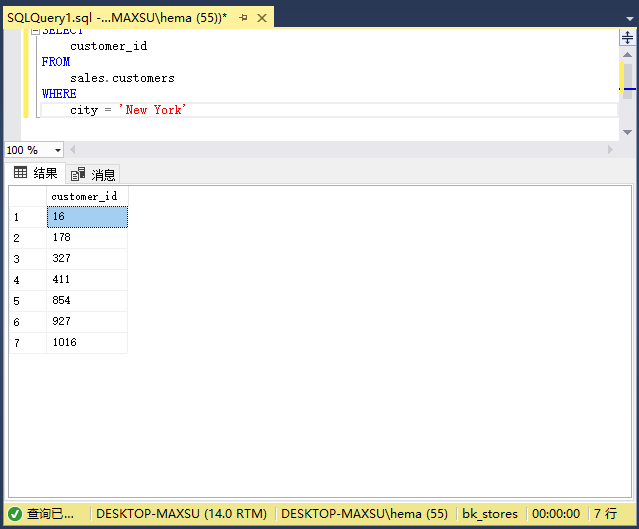Click the editor vertical scroll up arrow
639x529 pixels.
pyautogui.click(x=628, y=54)
